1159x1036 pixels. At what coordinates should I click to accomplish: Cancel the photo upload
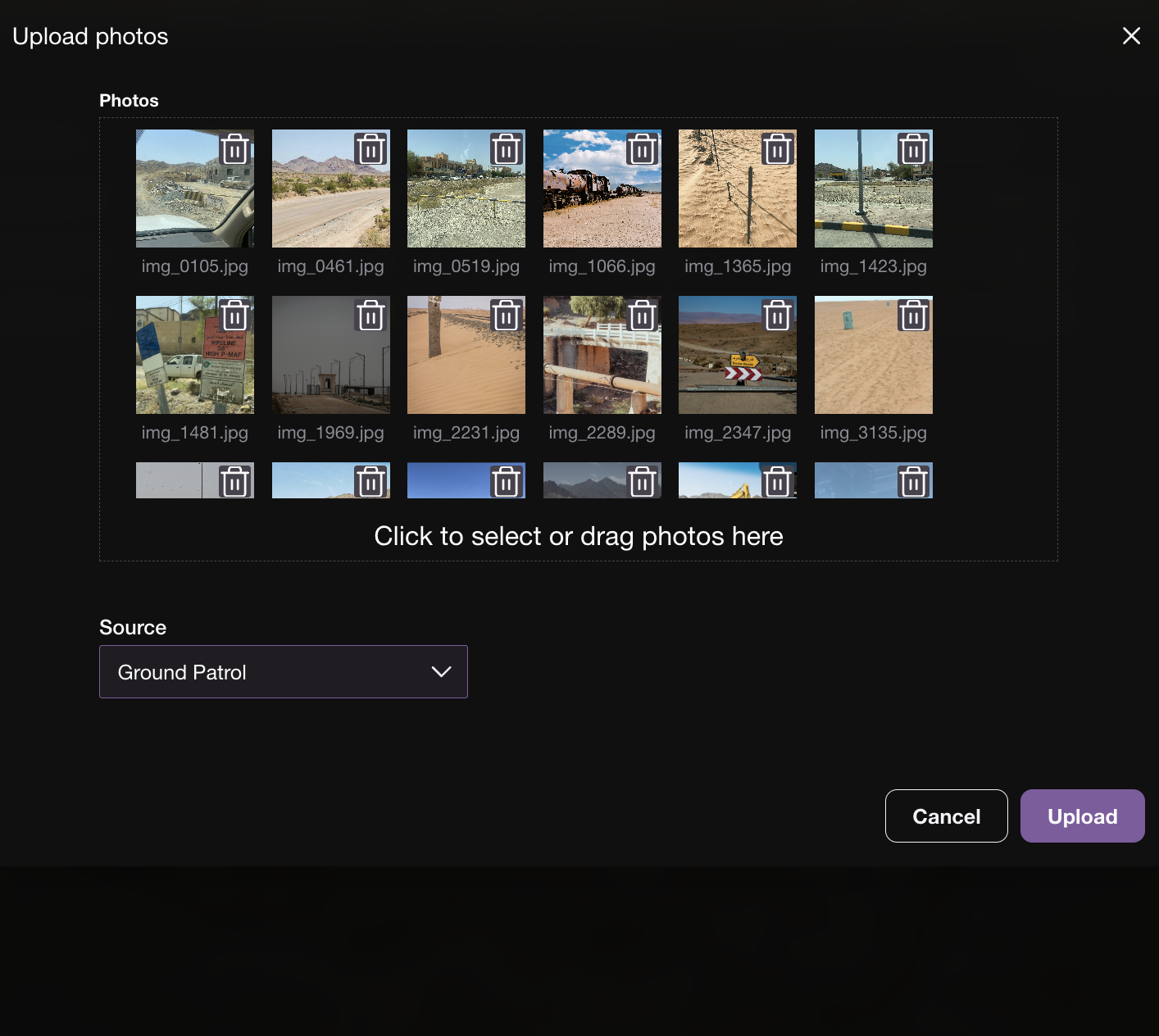pos(946,816)
